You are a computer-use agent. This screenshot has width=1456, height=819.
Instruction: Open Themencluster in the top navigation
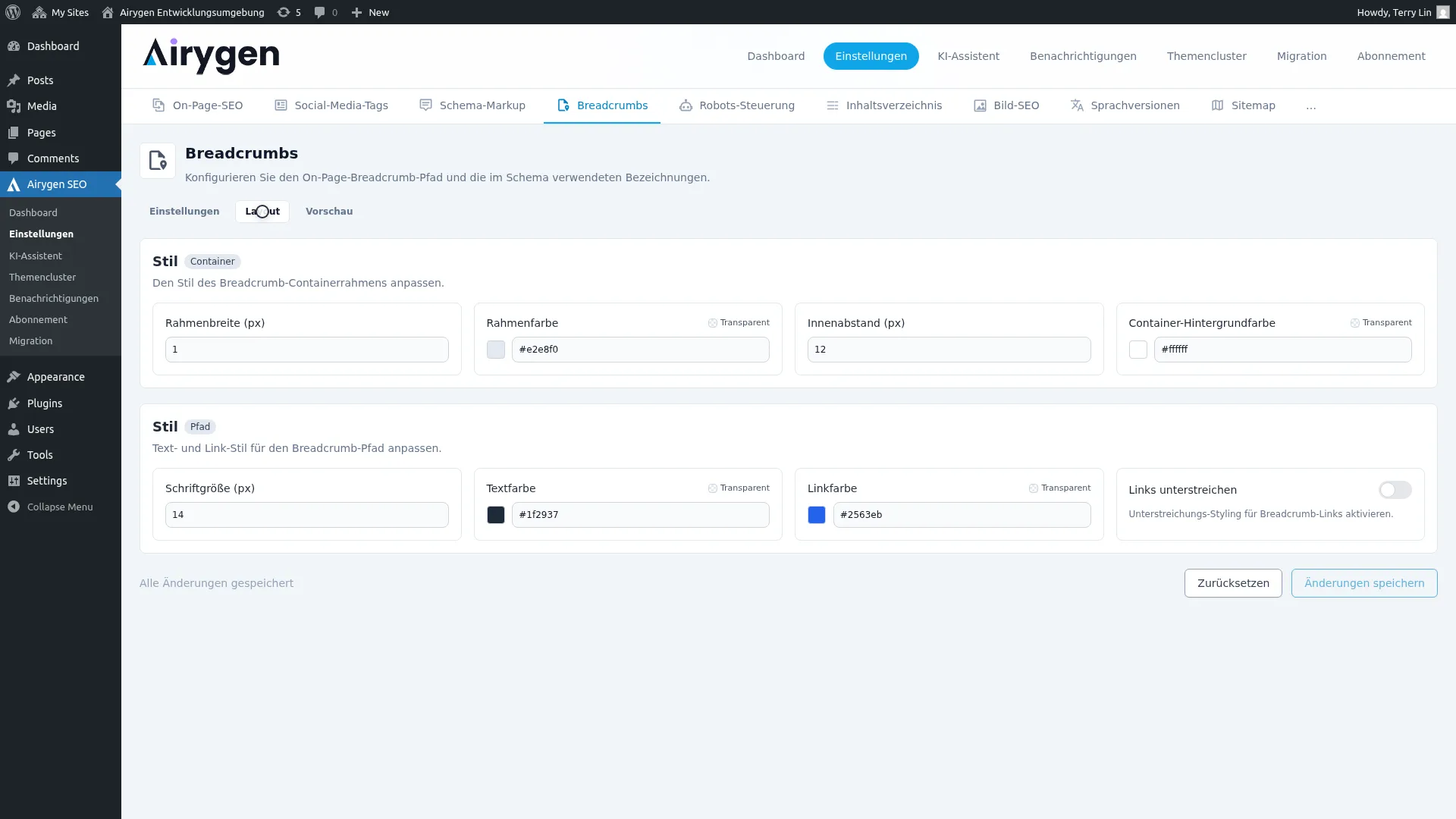point(1207,56)
